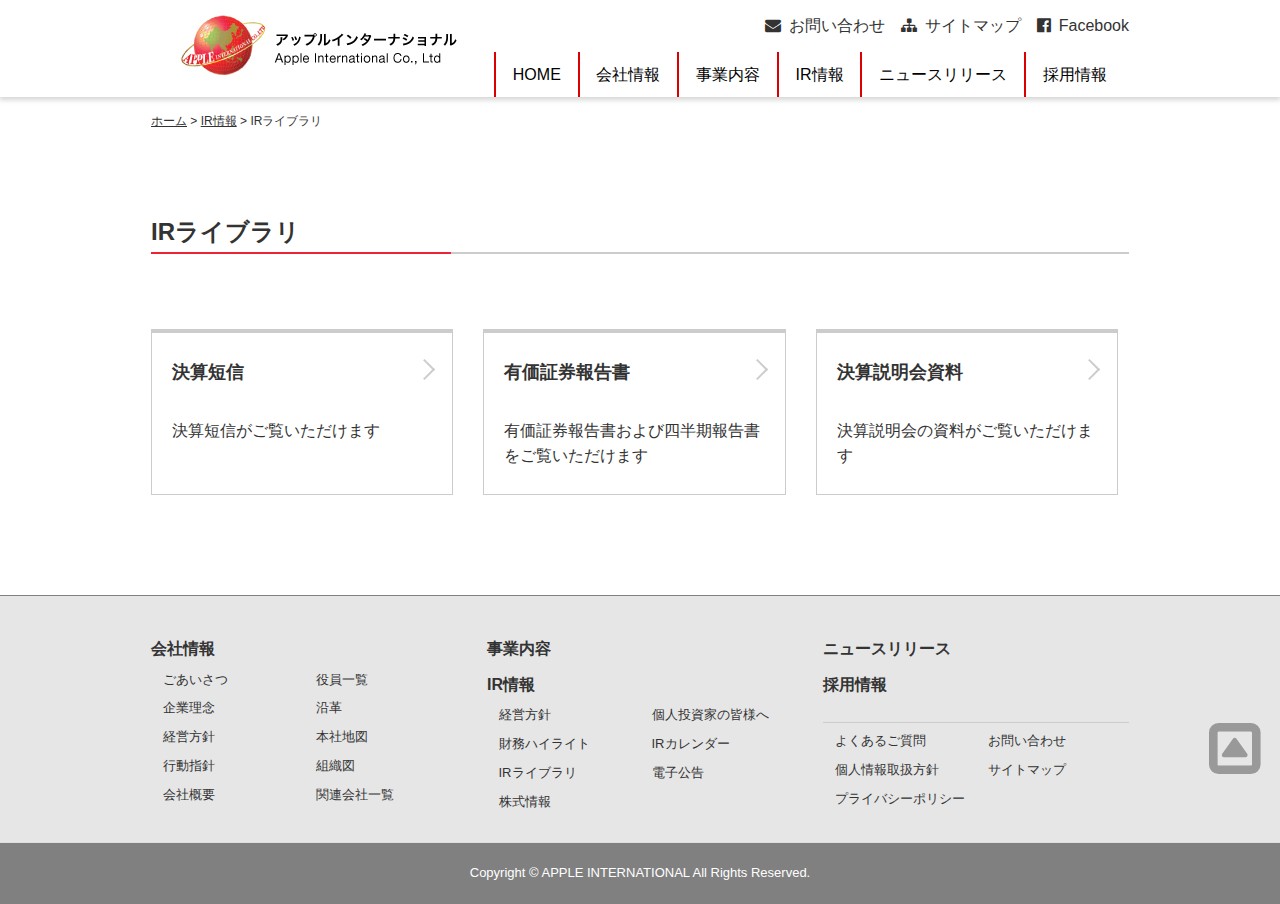Click the footer 会社情報 heading
The height and width of the screenshot is (904, 1280).
click(x=183, y=649)
